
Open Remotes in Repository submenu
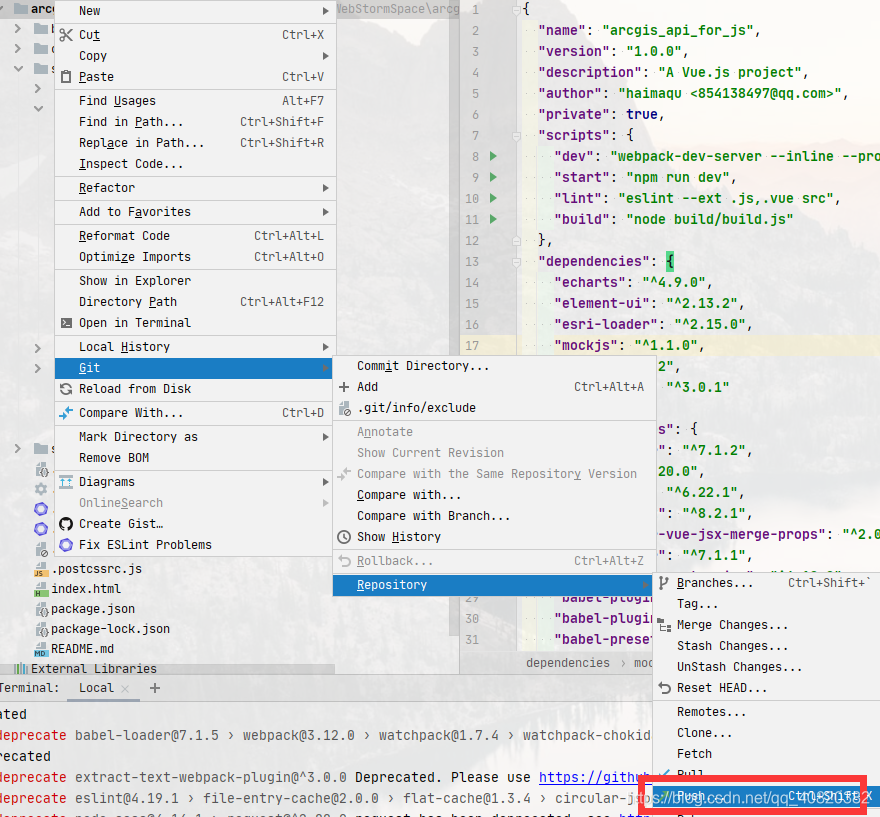click(767, 712)
